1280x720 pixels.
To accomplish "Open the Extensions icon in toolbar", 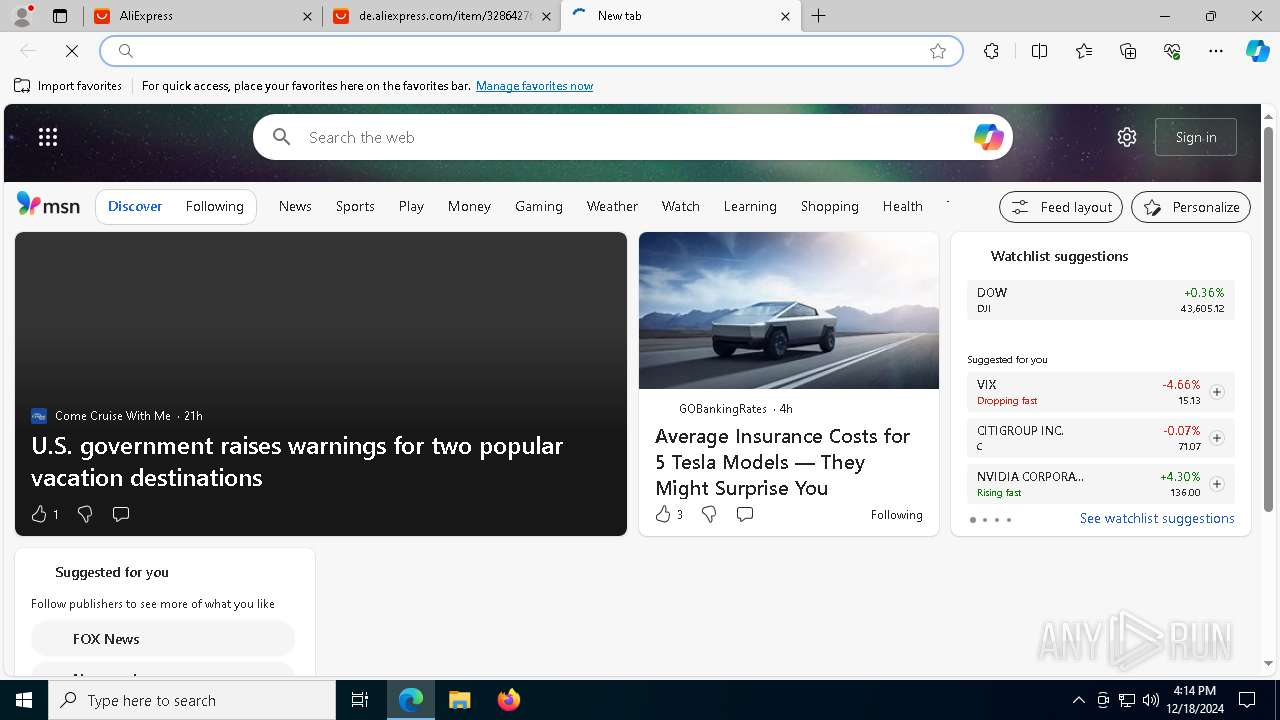I will (991, 51).
